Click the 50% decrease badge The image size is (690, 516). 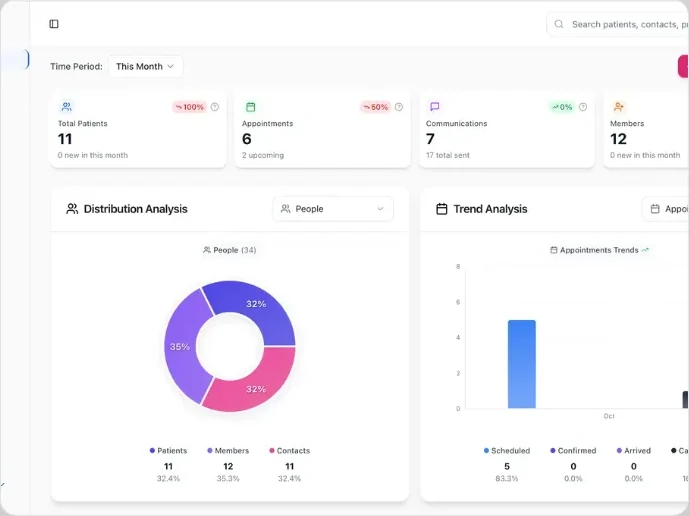[375, 107]
